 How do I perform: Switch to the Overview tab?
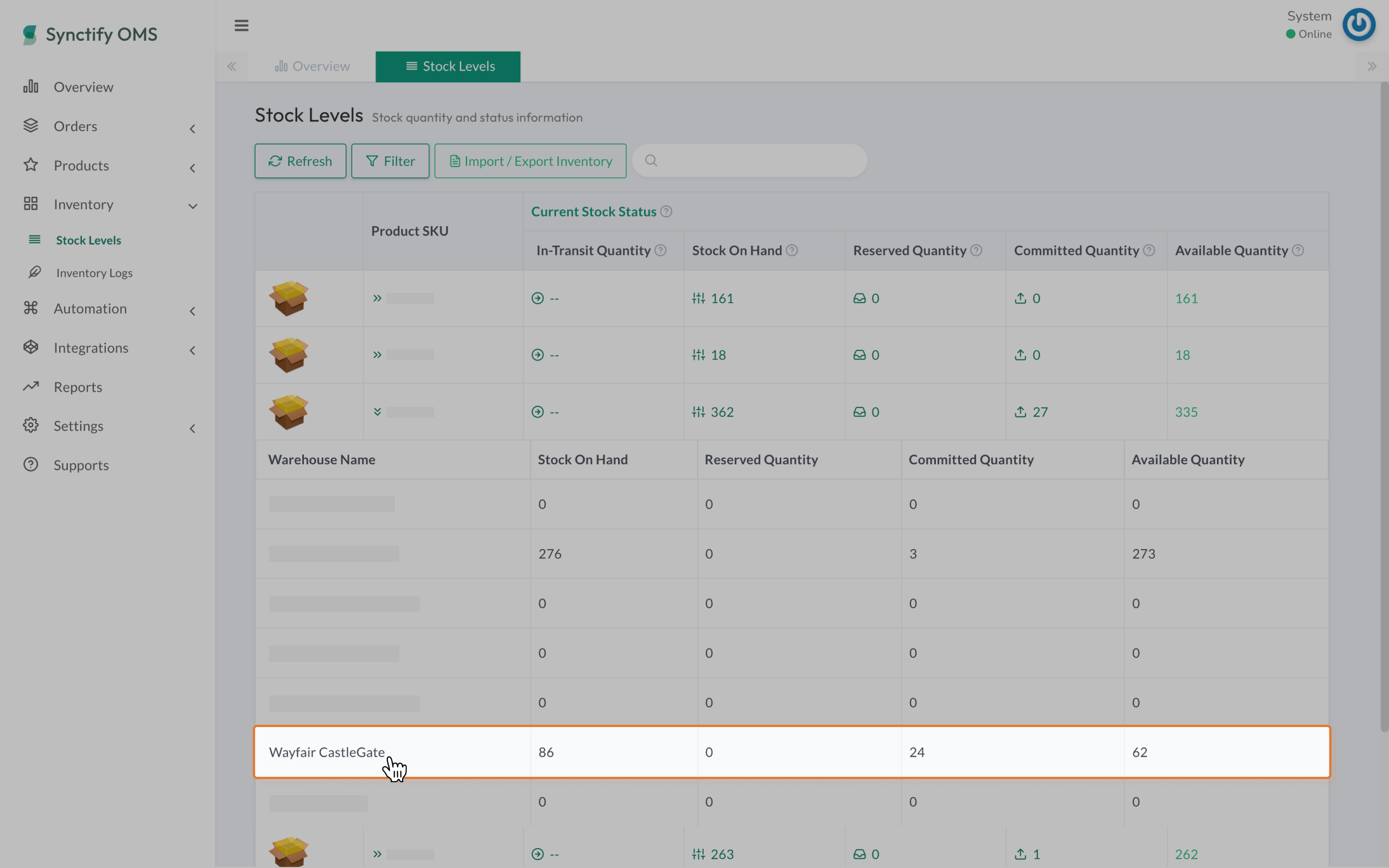[x=312, y=67]
